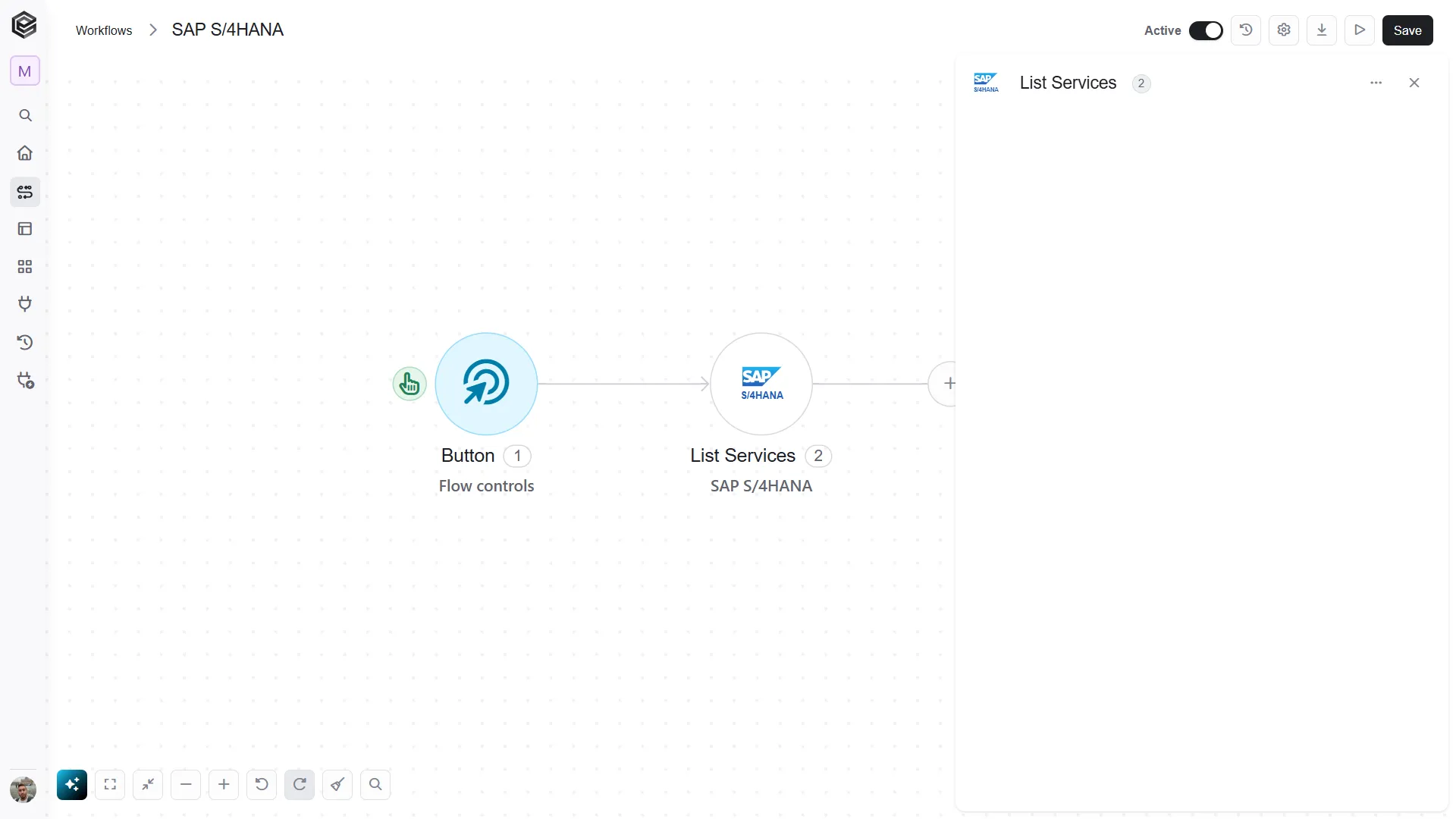Toggle the Active workflow switch

pos(1206,30)
